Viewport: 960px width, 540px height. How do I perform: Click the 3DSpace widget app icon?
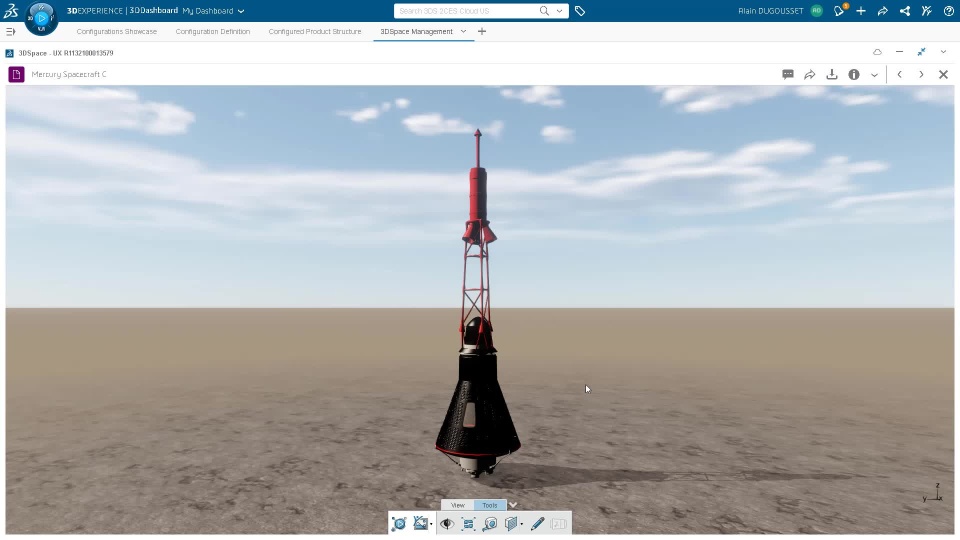[x=9, y=53]
